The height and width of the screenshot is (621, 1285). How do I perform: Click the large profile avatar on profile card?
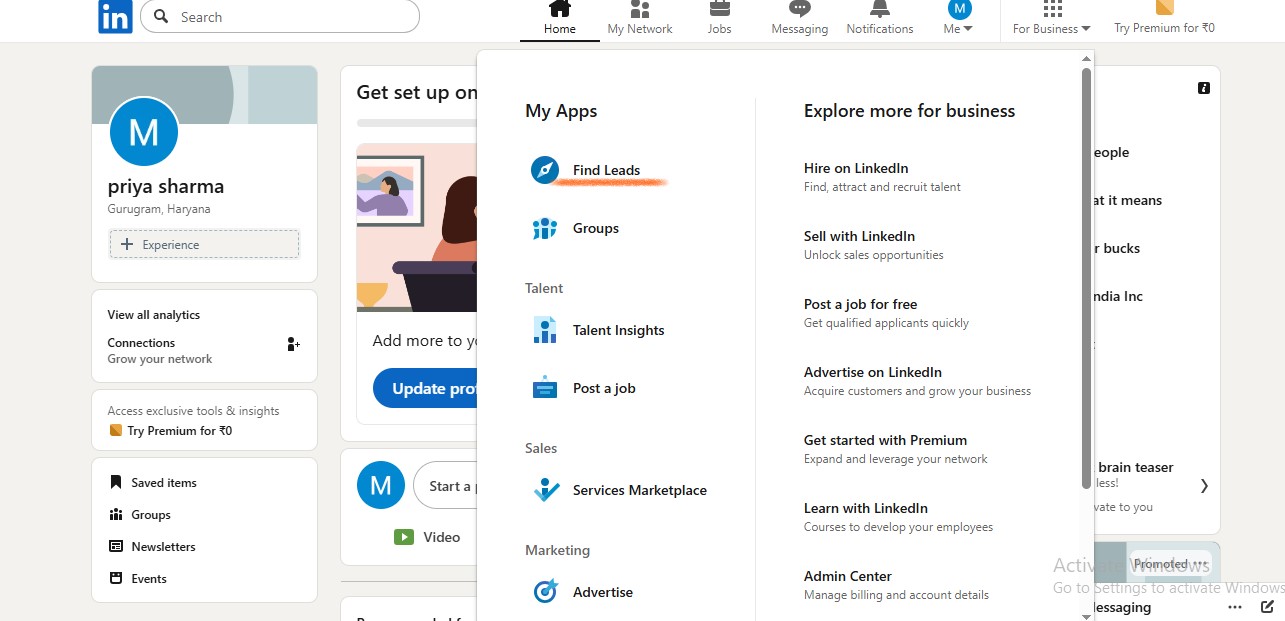click(144, 132)
